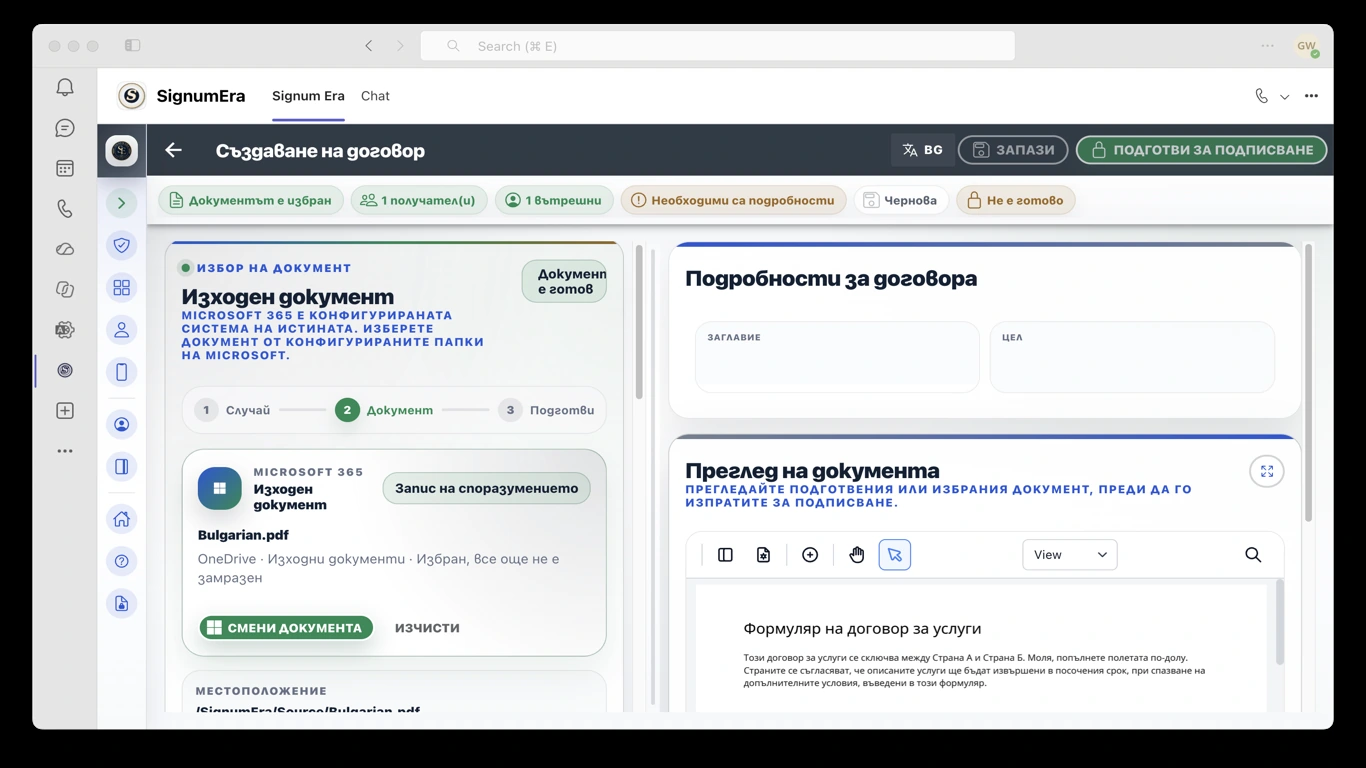The height and width of the screenshot is (768, 1366).
Task: Change language with the BG selector
Action: (922, 150)
